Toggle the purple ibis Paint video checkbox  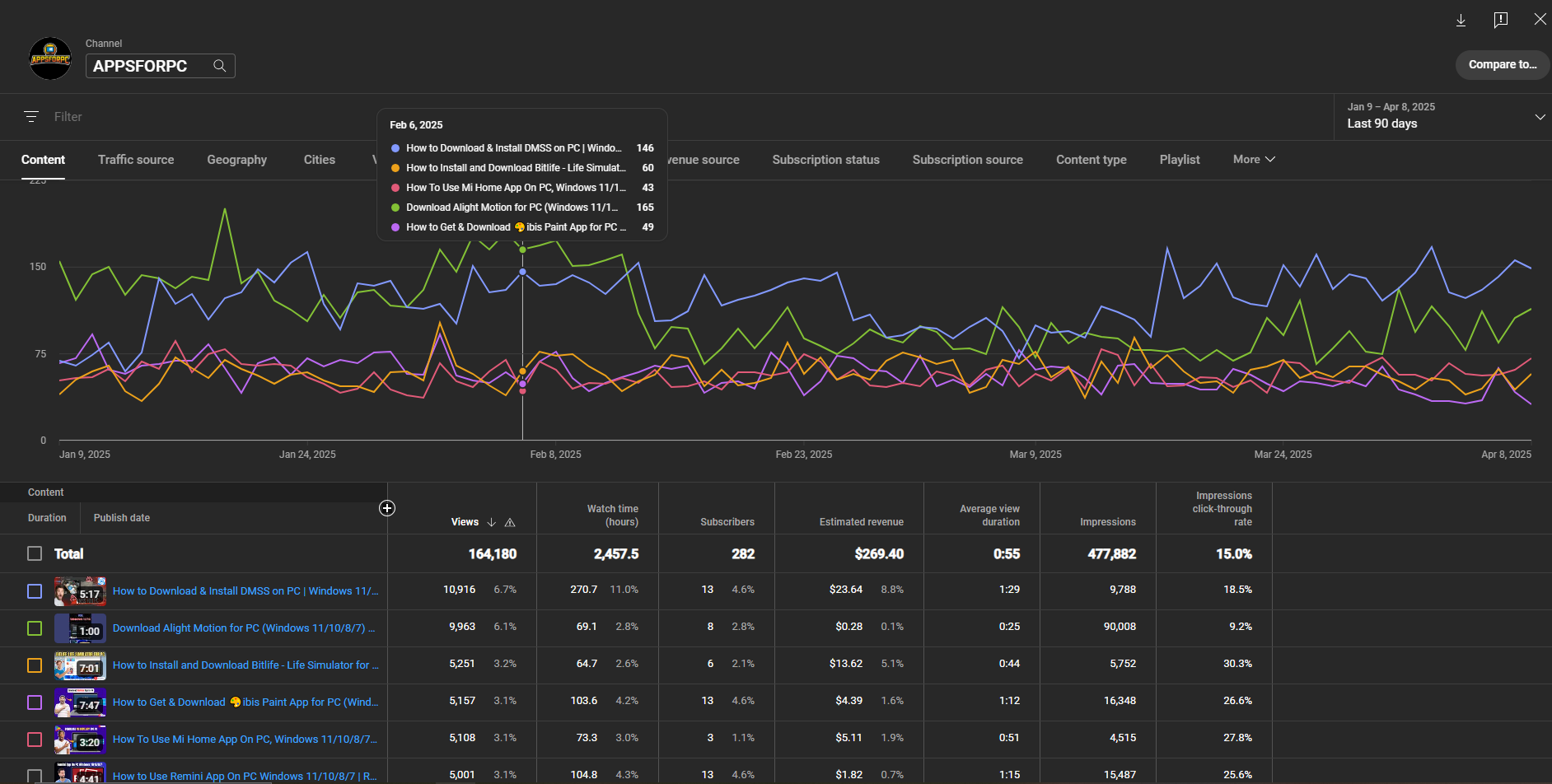pos(35,702)
